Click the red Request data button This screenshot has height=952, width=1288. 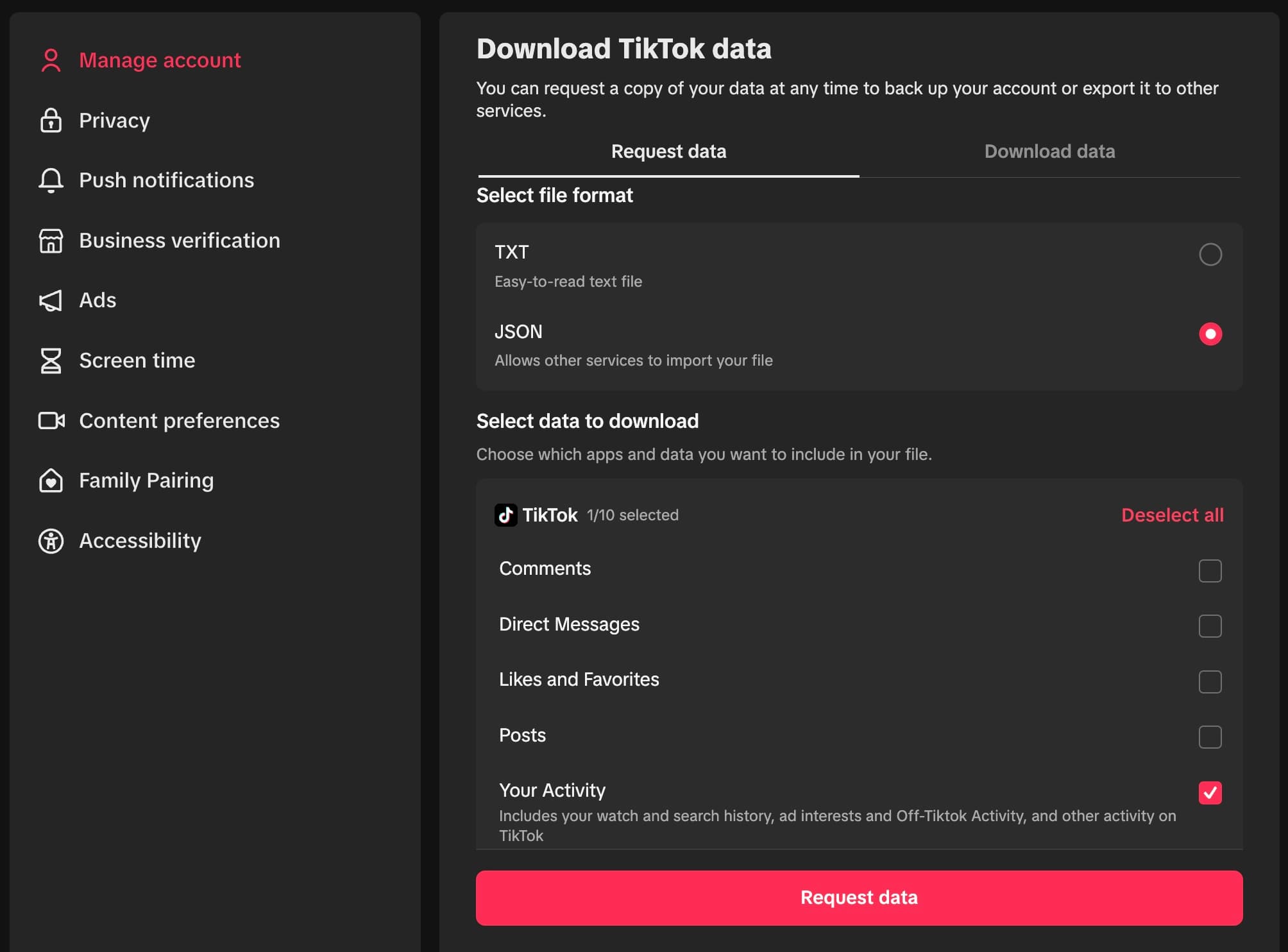click(859, 897)
